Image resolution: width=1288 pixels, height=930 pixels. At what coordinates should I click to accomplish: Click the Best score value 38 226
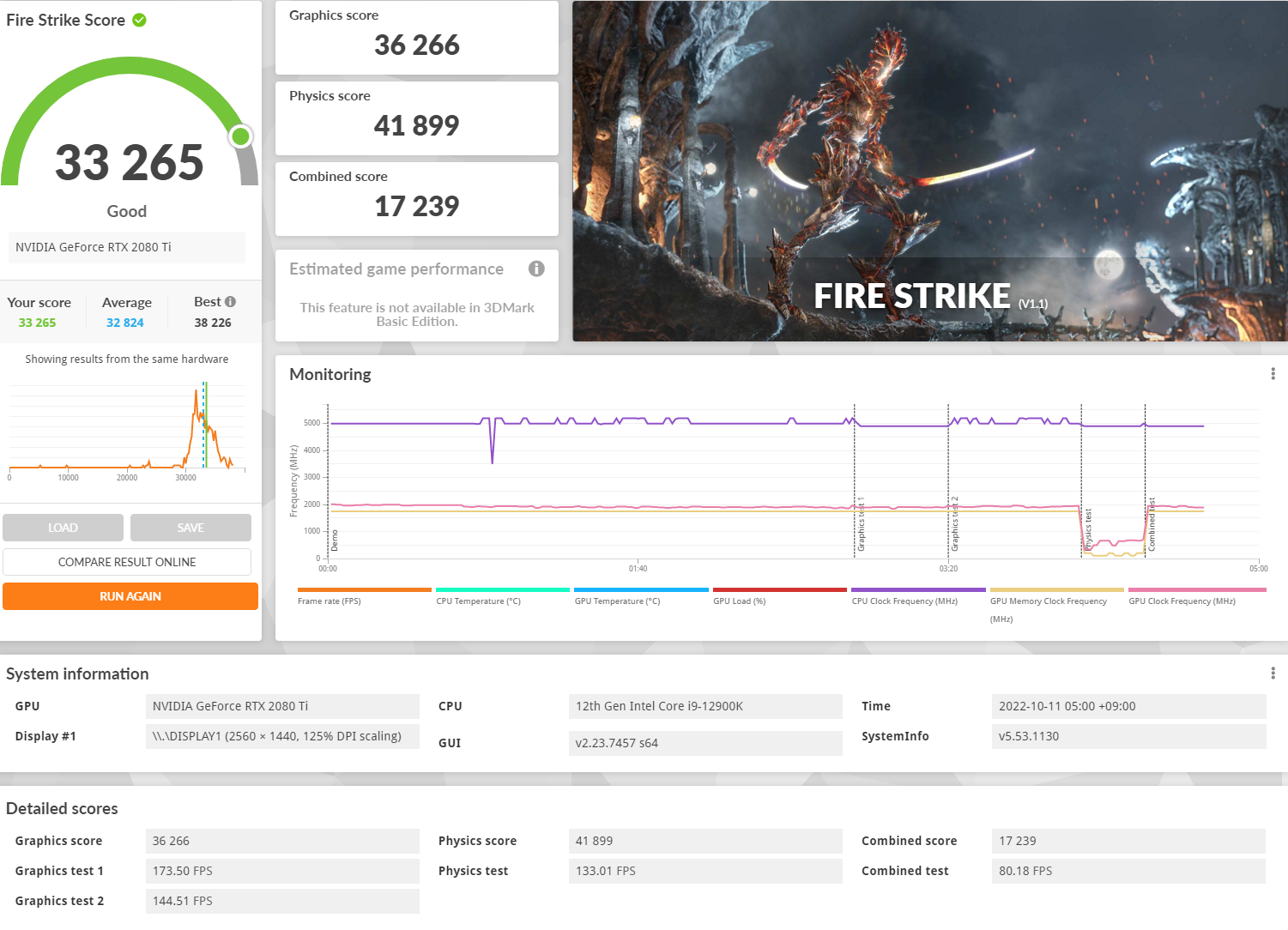click(x=213, y=323)
